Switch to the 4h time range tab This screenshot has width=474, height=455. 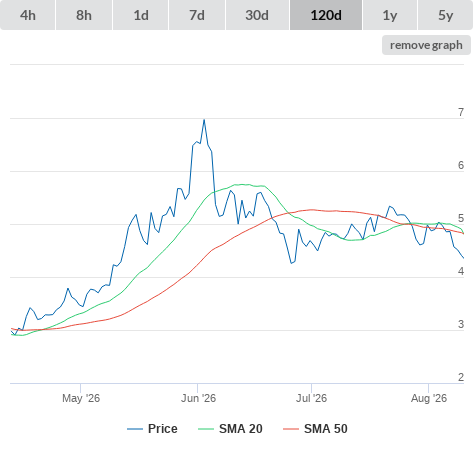[28, 15]
